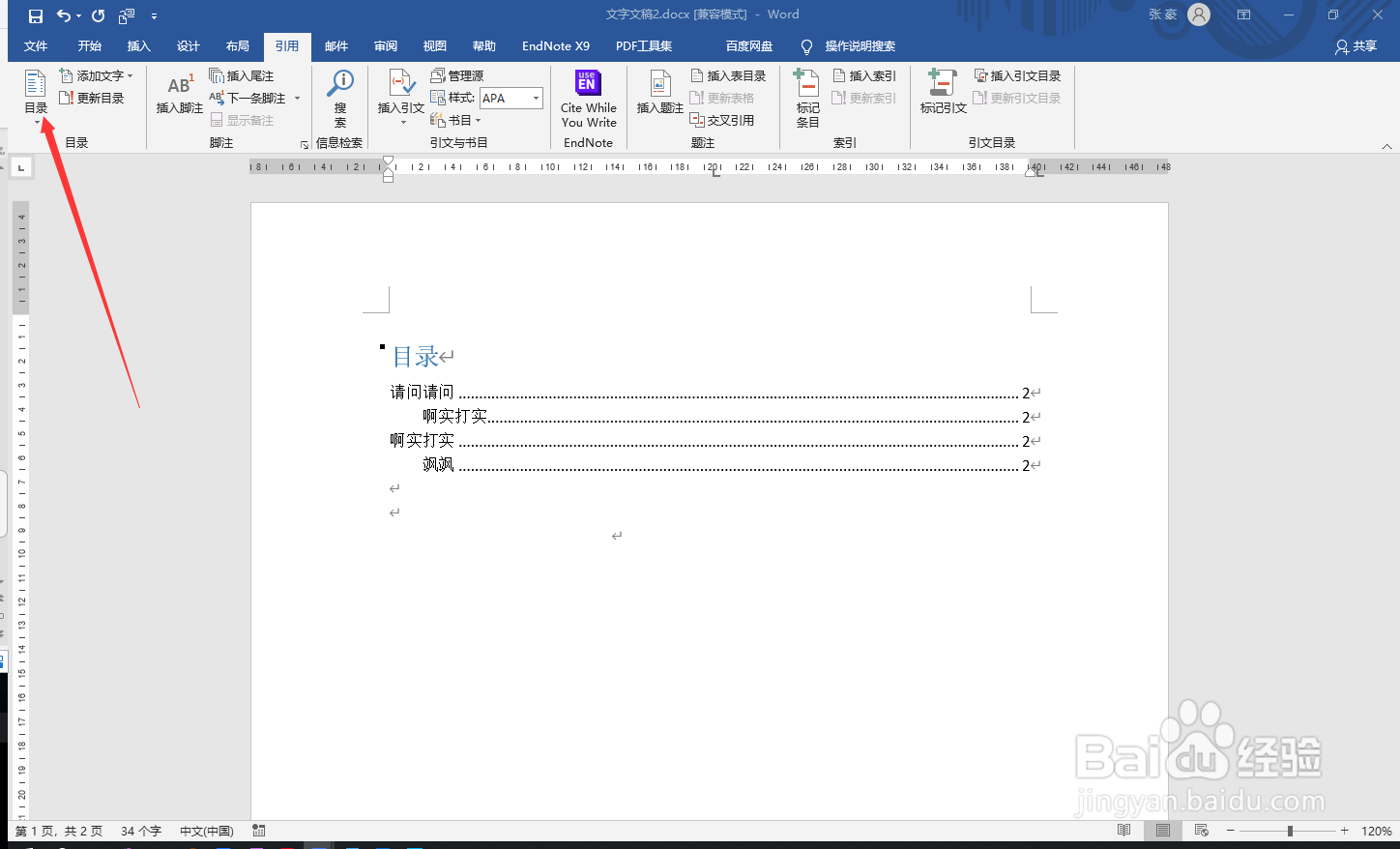Click the Redo/Repeat icon in title bar
The image size is (1400, 849).
(98, 15)
